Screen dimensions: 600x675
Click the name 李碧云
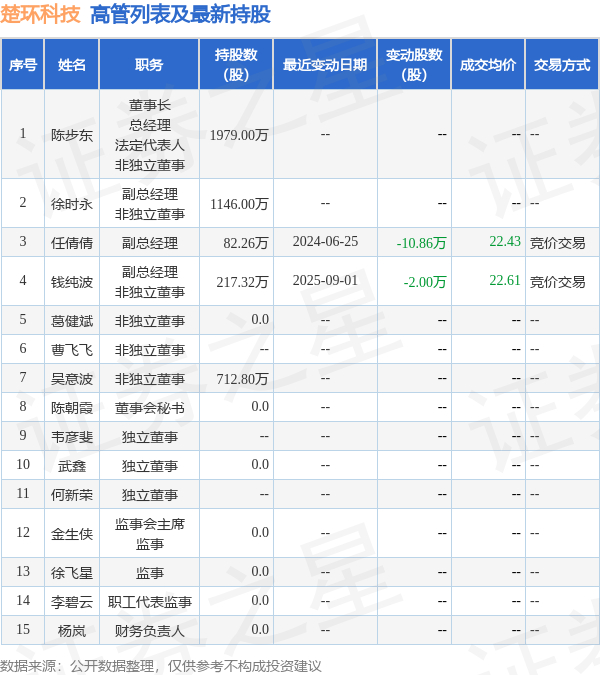(x=72, y=602)
